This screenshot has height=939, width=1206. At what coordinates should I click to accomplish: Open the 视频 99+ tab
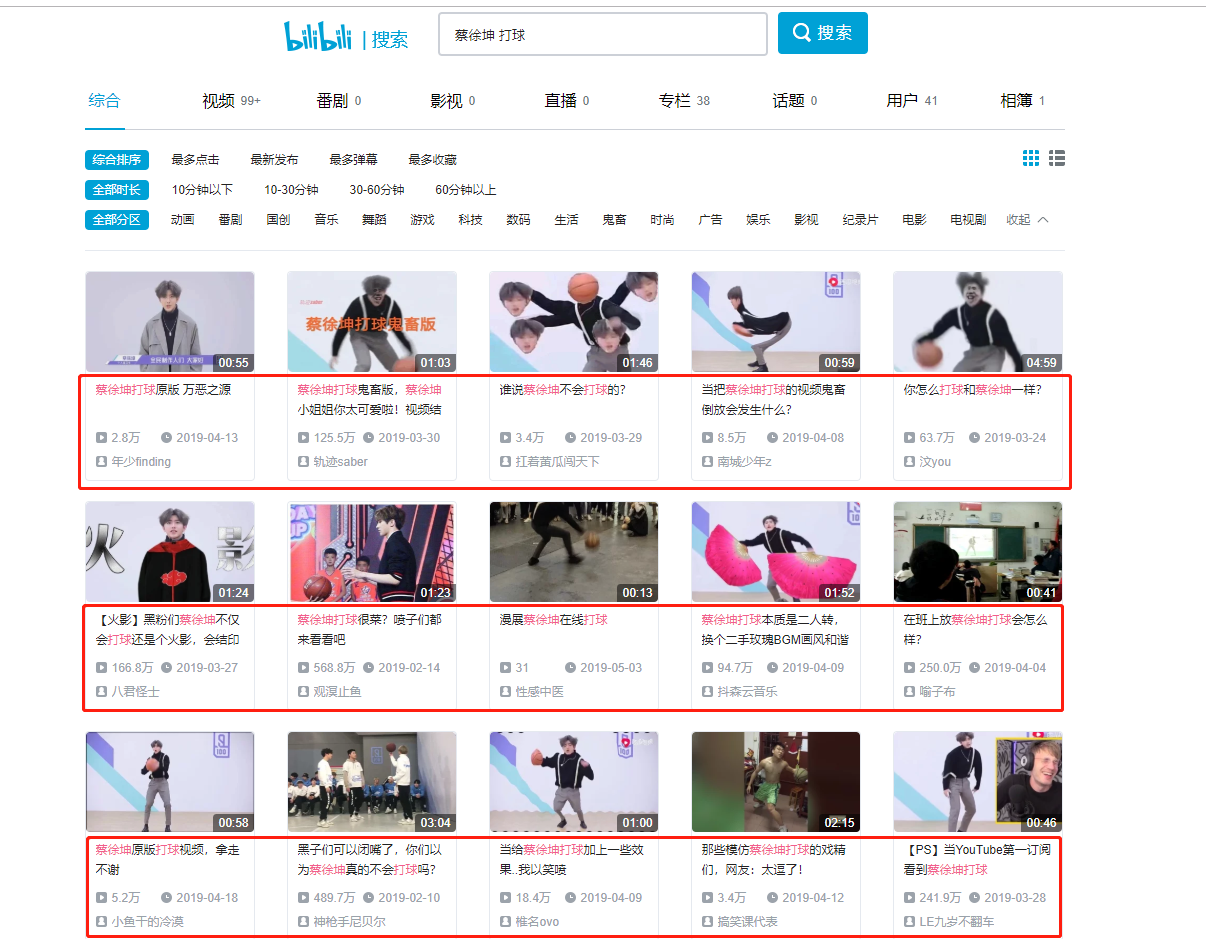[231, 100]
